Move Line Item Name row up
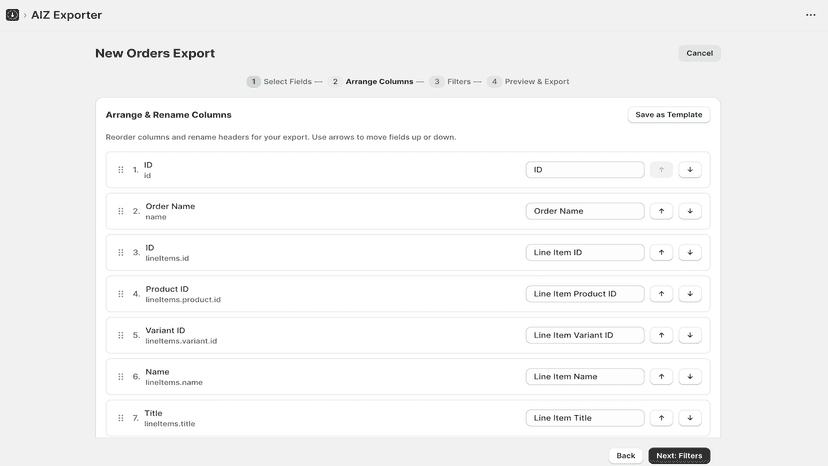This screenshot has width=828, height=466. tap(661, 377)
